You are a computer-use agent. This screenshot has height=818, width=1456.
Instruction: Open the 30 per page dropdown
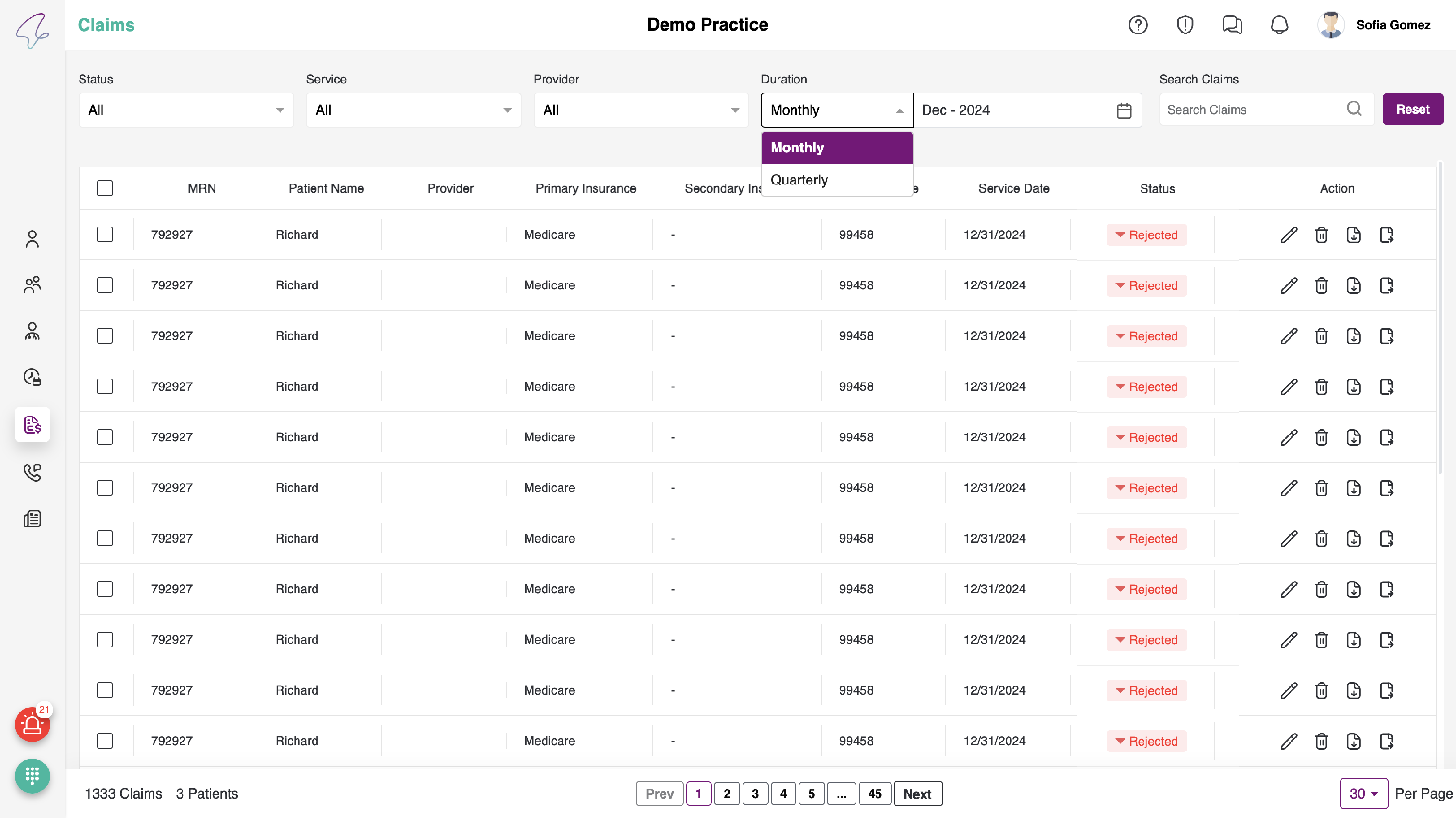click(x=1363, y=794)
